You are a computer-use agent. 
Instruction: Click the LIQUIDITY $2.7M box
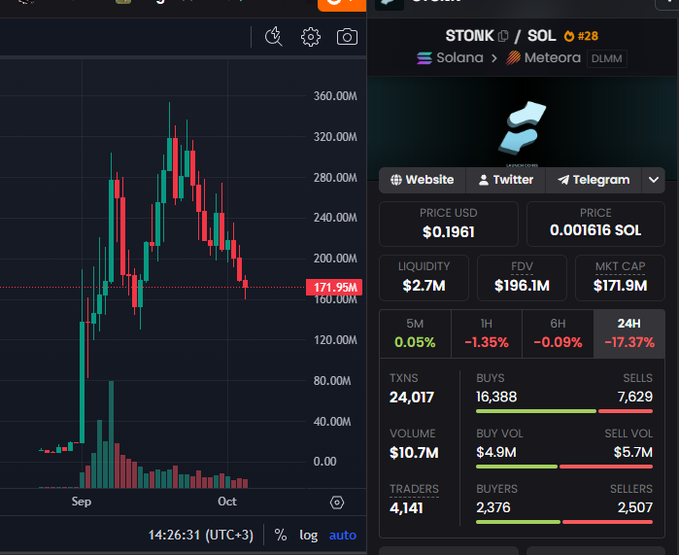pyautogui.click(x=424, y=278)
